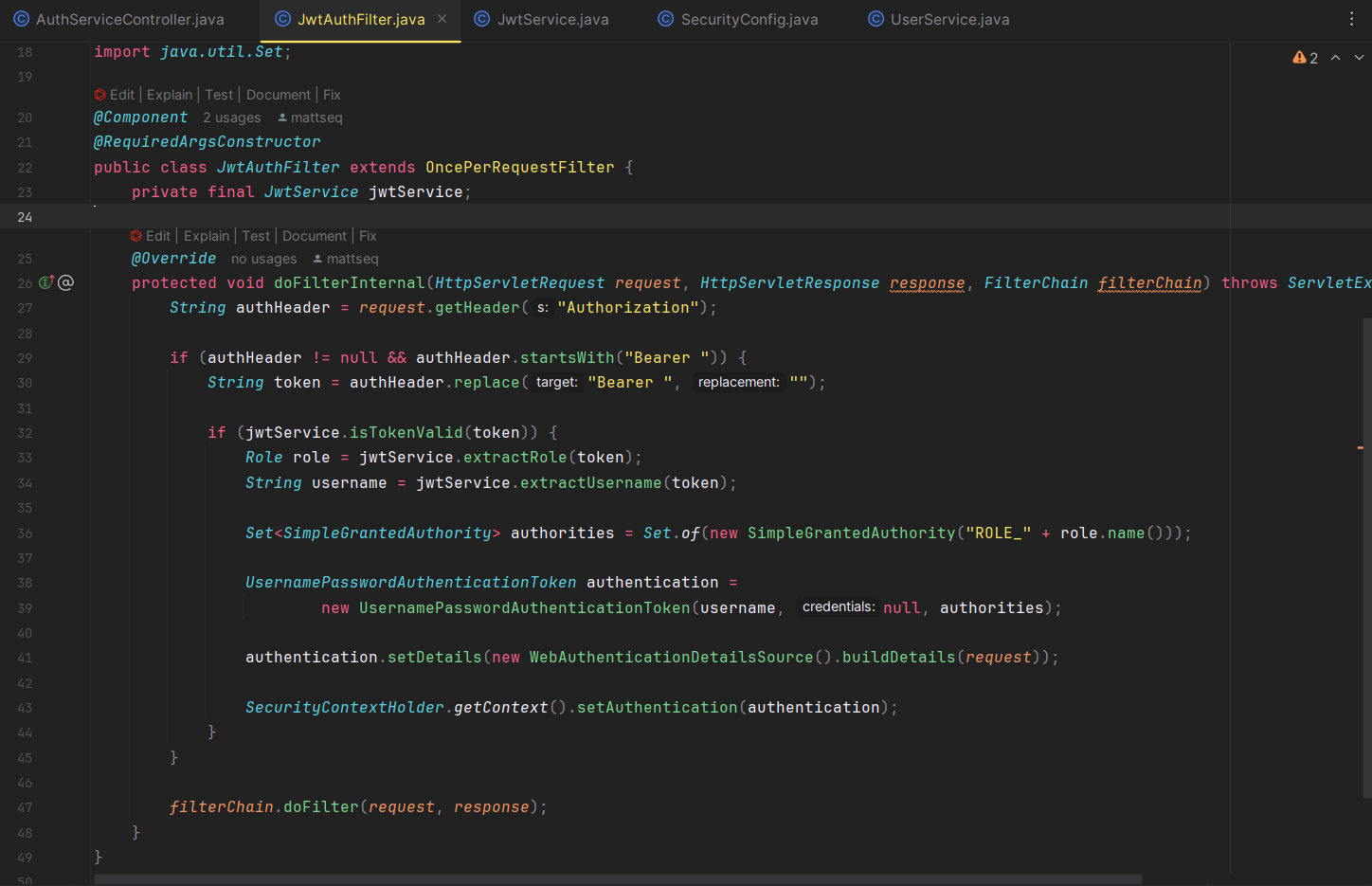This screenshot has height=886, width=1372.
Task: Click the orange warning stripe mark on right edge
Action: coord(1361,447)
